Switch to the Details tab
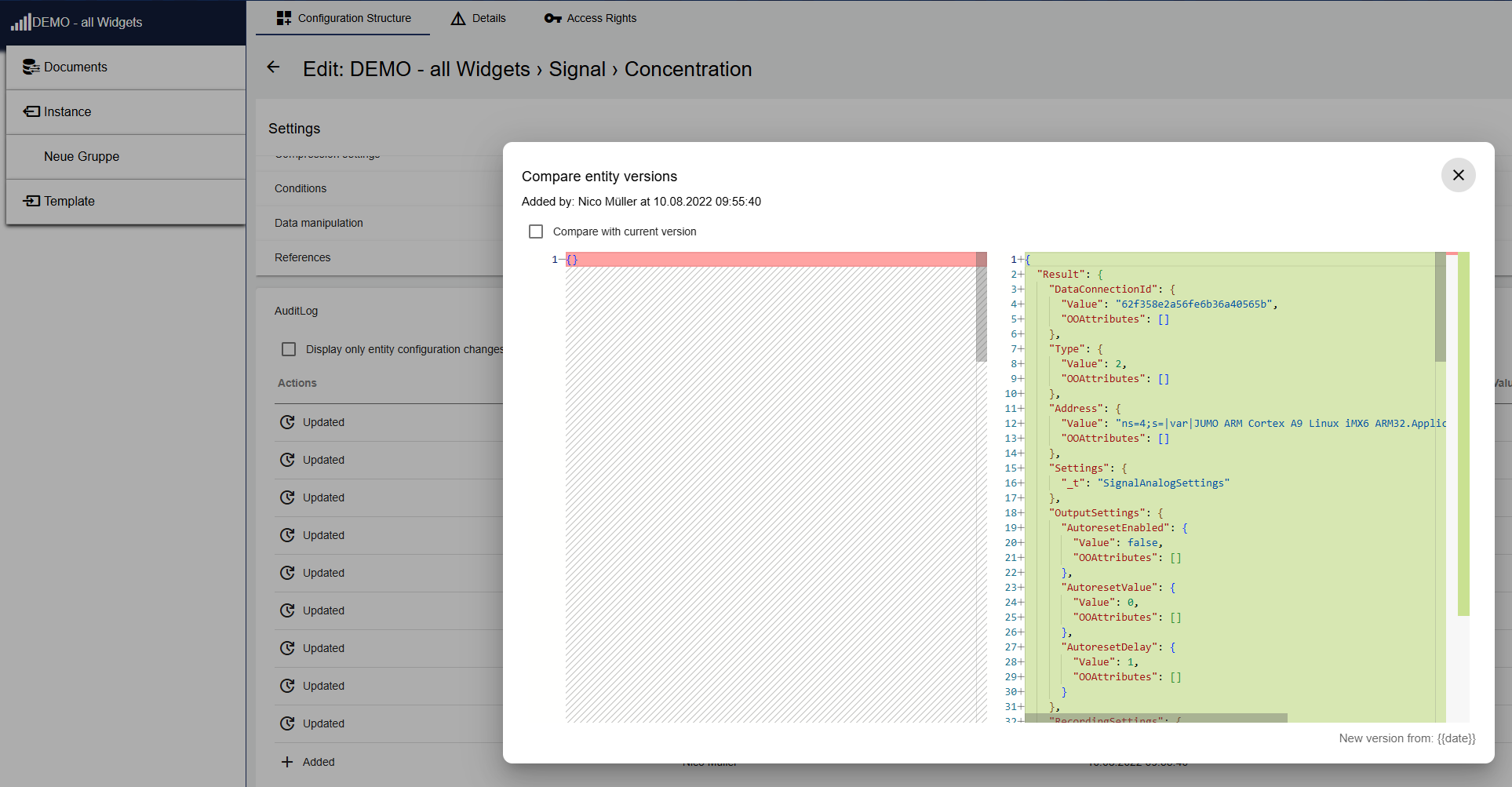1512x787 pixels. coord(479,18)
